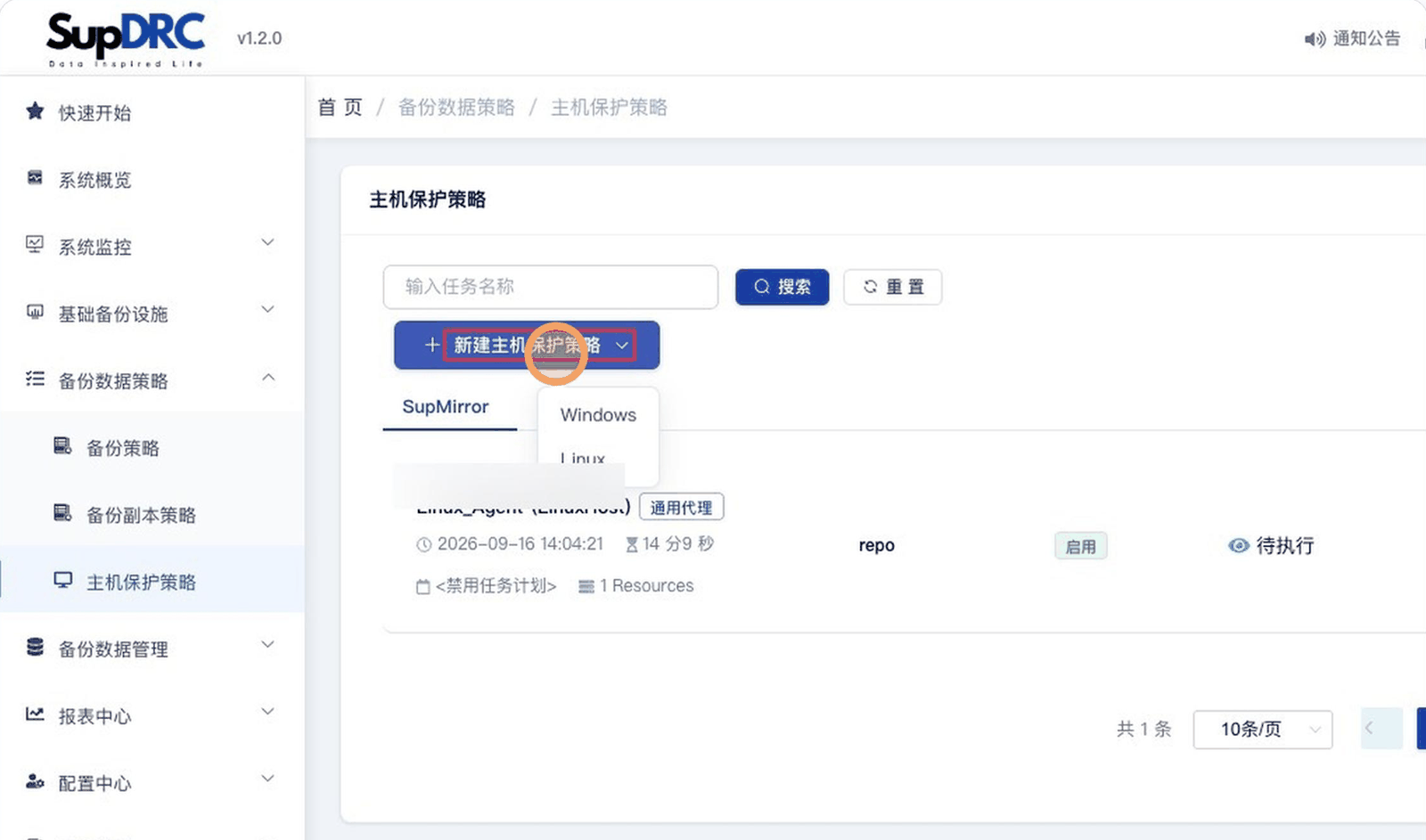Click the 报表中心 chart icon
Image resolution: width=1426 pixels, height=840 pixels.
tap(35, 714)
